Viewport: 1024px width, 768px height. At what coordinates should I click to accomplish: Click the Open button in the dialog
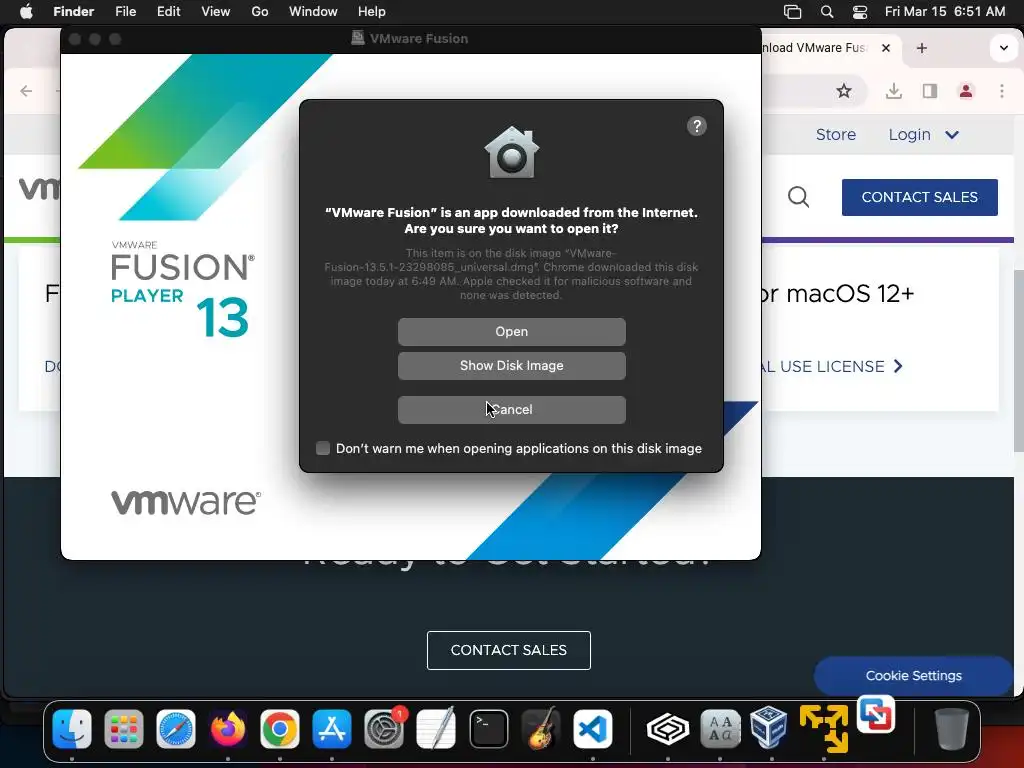point(511,332)
